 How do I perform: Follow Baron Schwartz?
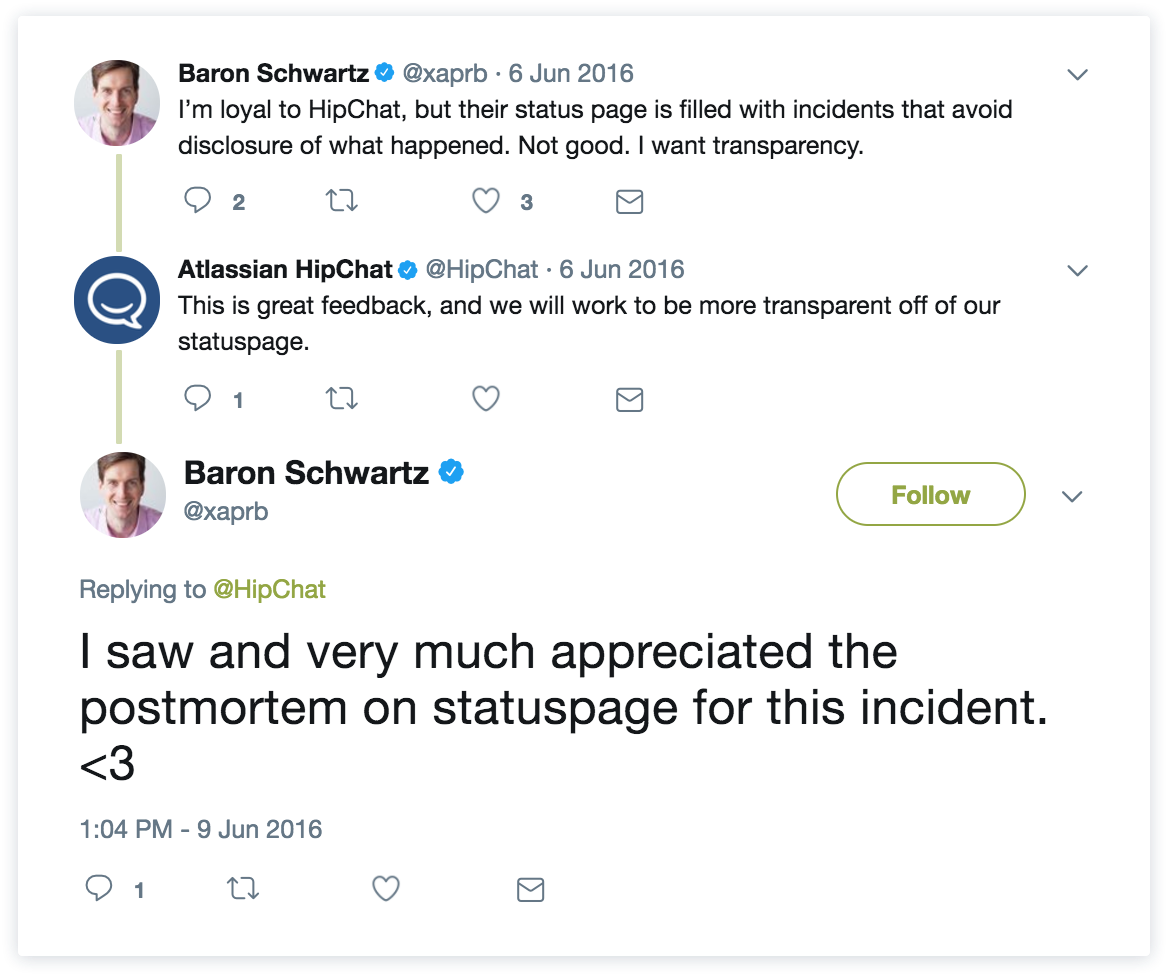point(930,494)
